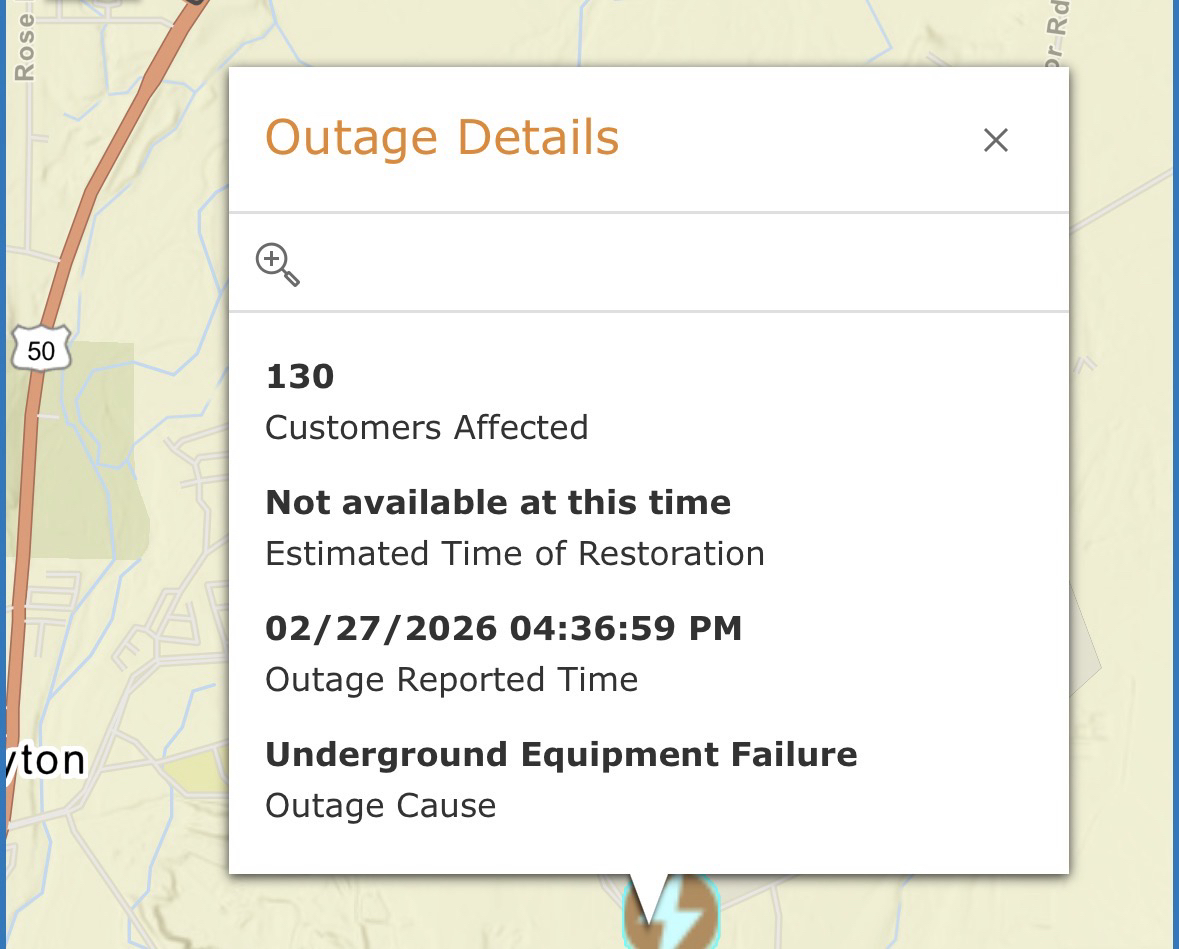Click the Customers Affected label
1179x949 pixels.
[426, 427]
